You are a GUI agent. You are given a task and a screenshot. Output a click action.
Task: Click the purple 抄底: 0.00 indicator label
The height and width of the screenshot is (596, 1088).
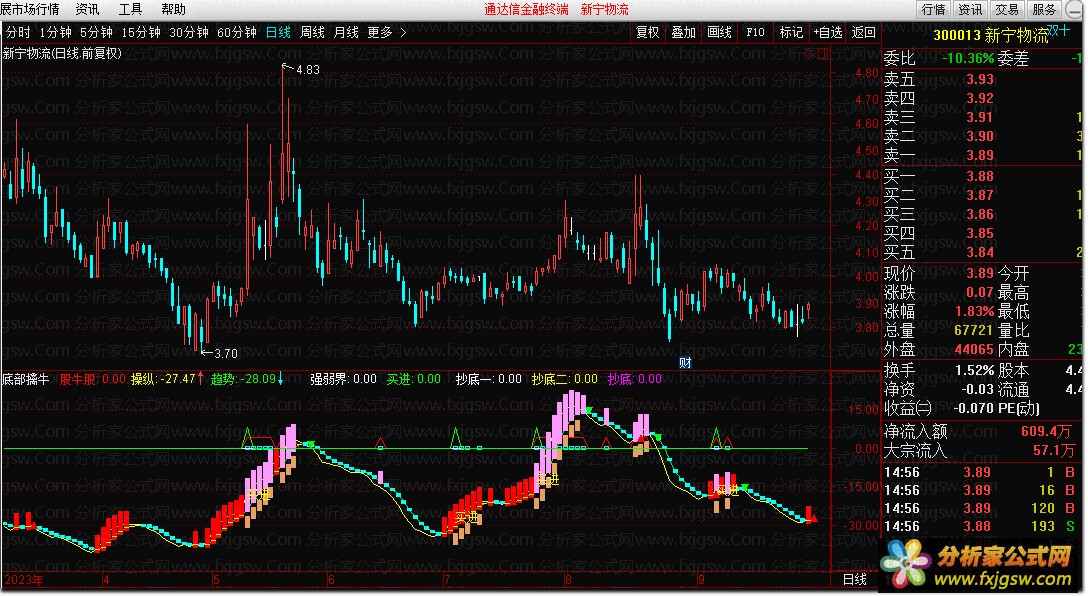coord(635,379)
